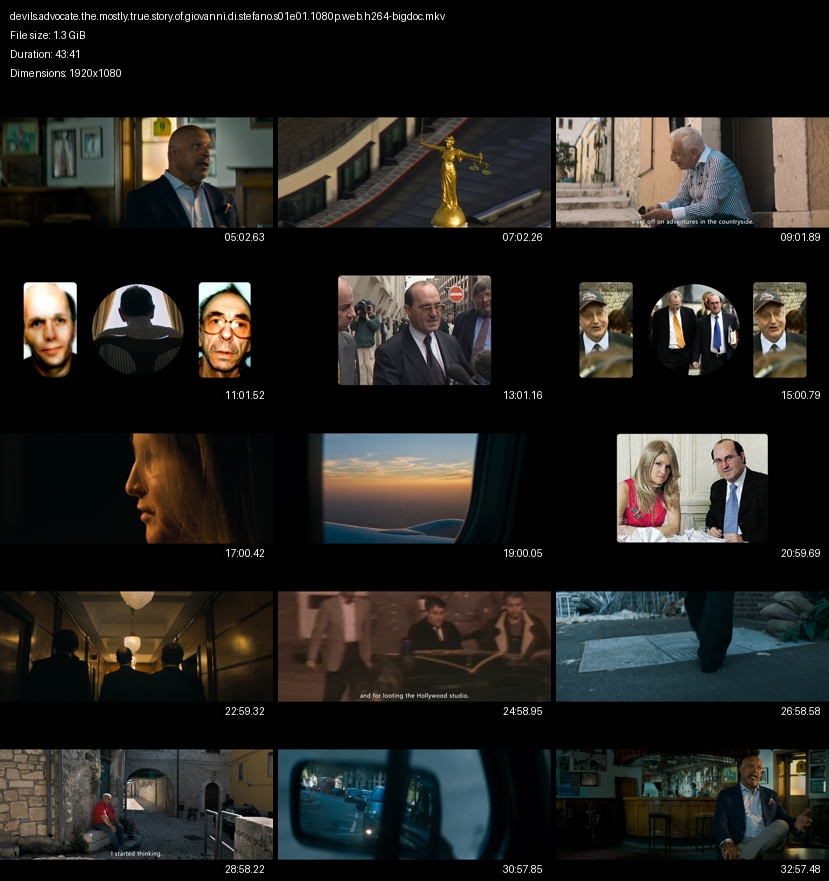
Task: Click the 'Duration: 43:41' text
Action: pos(45,55)
